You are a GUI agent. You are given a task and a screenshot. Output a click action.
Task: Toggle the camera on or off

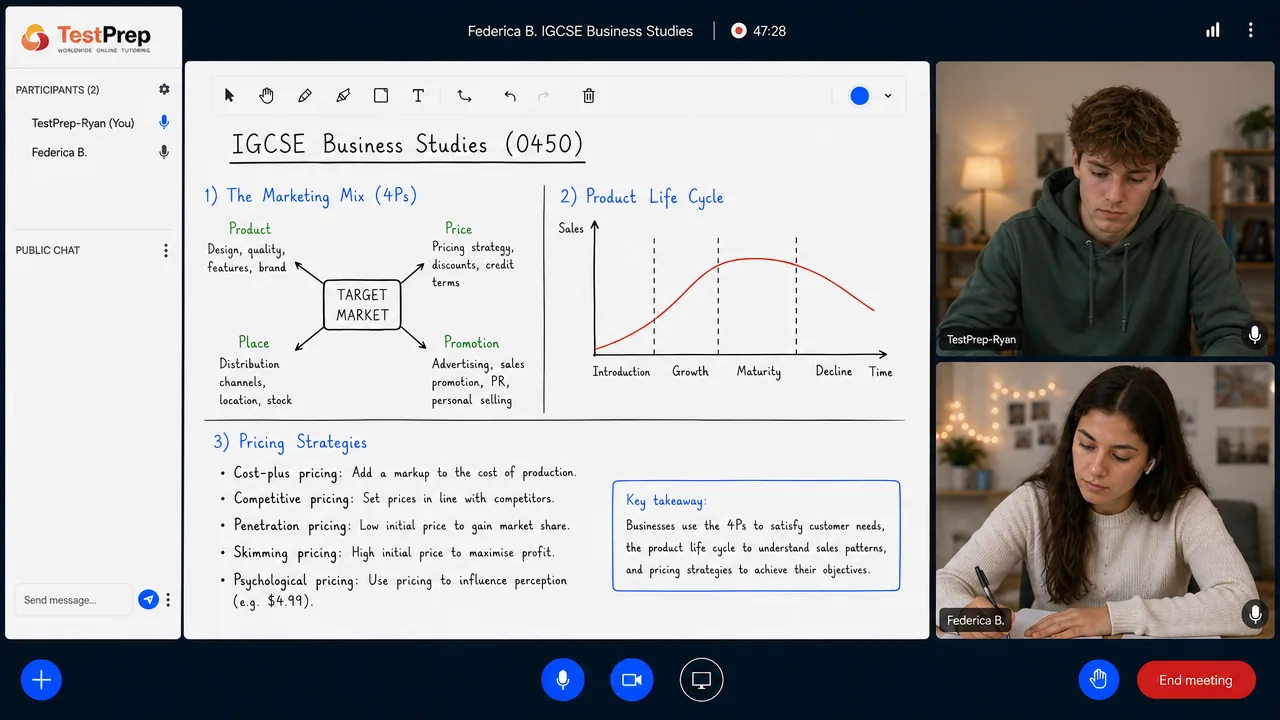point(631,680)
